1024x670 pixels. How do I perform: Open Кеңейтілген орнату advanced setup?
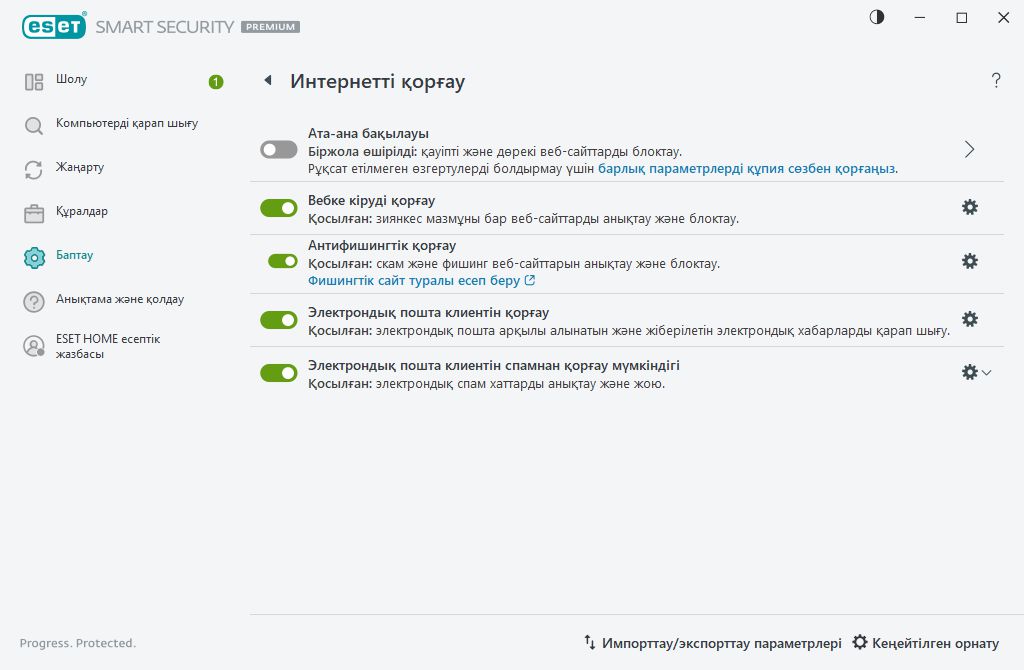(926, 643)
